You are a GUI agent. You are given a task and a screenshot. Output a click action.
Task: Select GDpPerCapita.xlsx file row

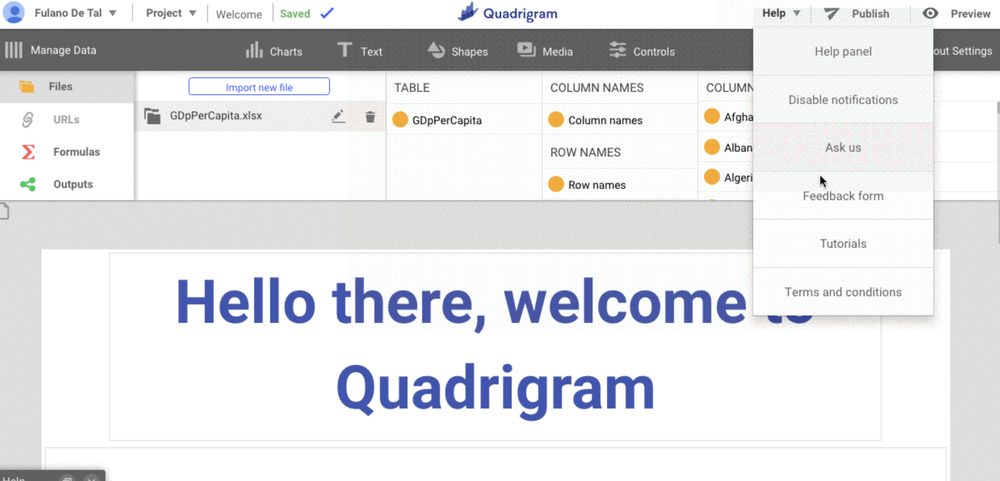(x=260, y=117)
